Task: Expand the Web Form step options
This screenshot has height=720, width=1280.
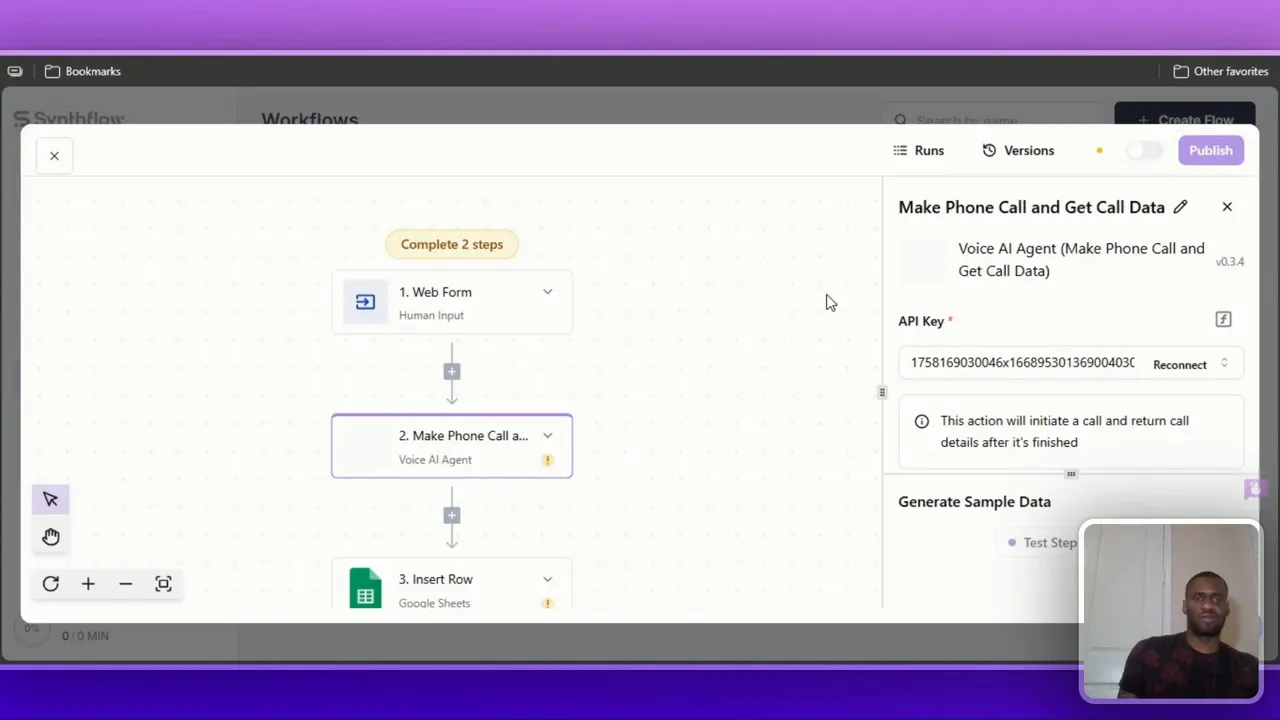Action: 547,292
